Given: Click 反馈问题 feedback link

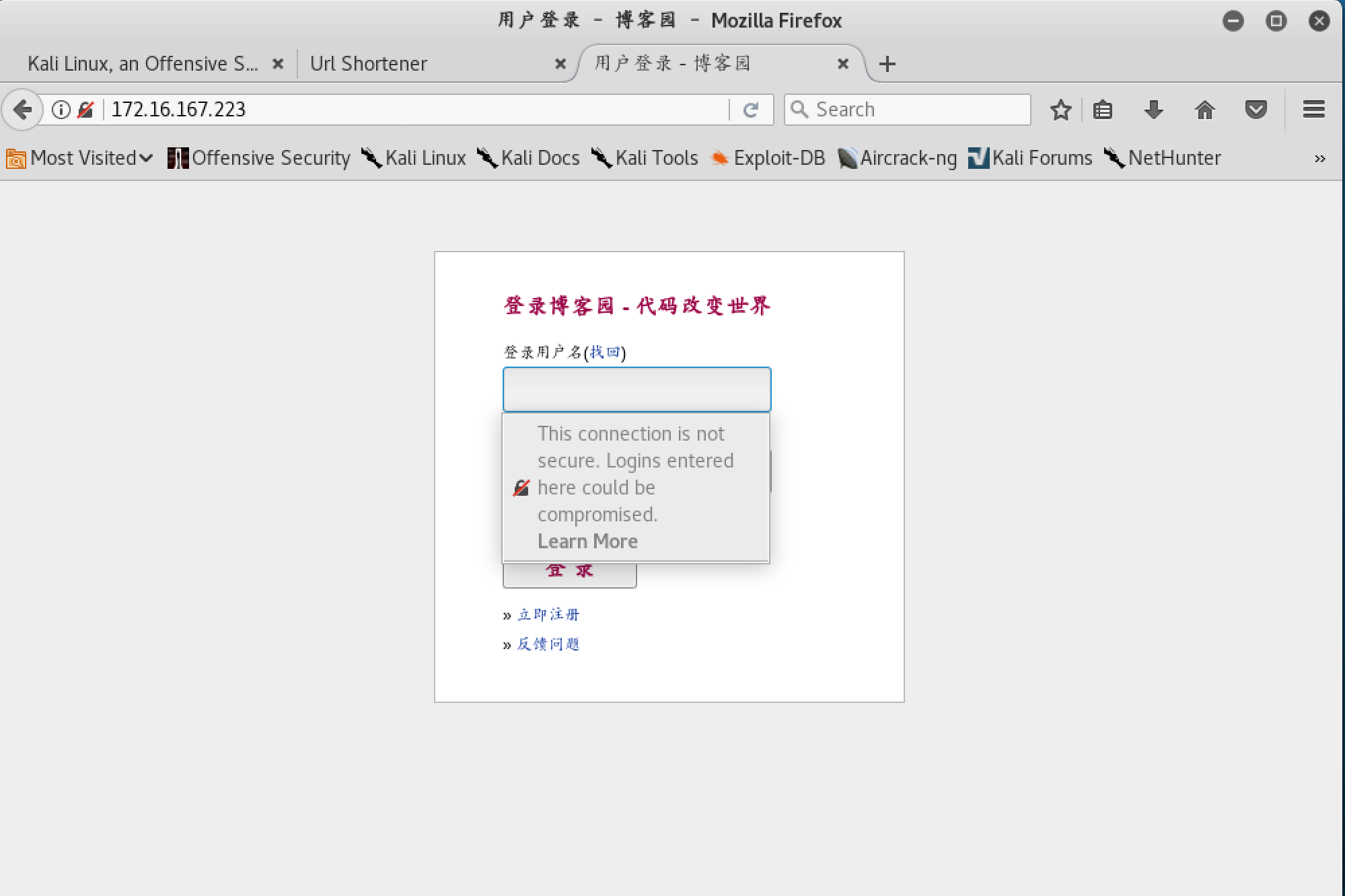Looking at the screenshot, I should point(549,644).
